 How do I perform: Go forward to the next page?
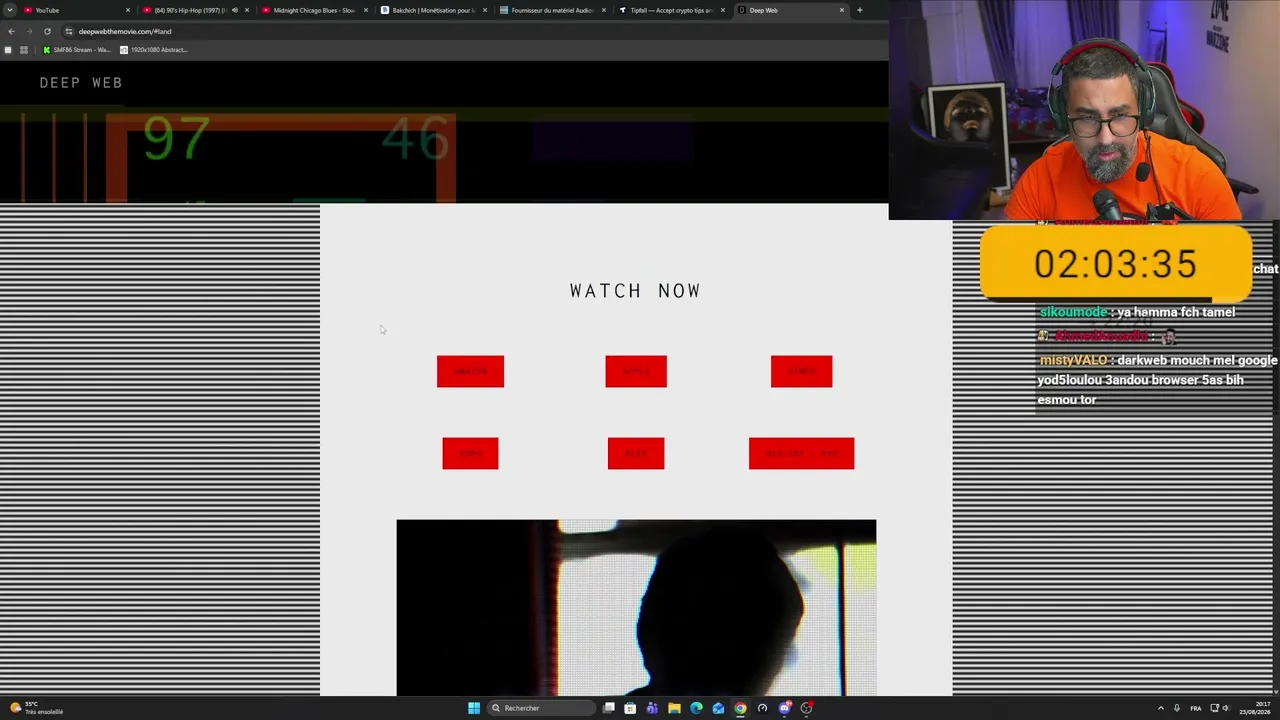[x=29, y=31]
